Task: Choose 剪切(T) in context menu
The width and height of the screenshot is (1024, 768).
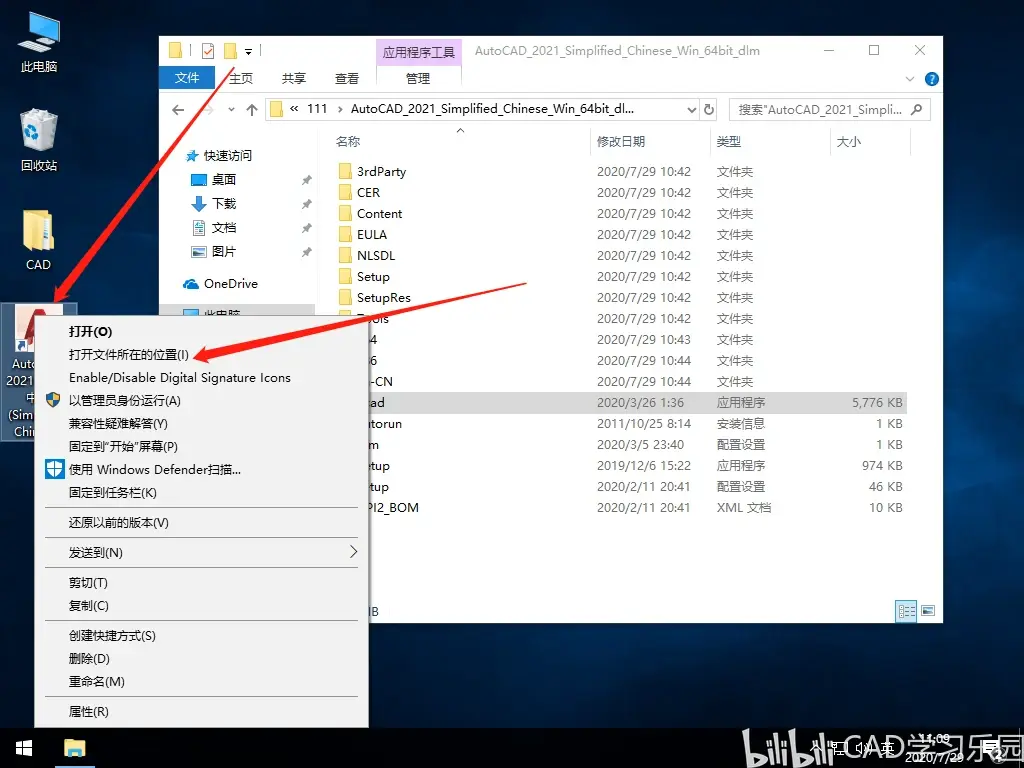Action: [x=201, y=583]
